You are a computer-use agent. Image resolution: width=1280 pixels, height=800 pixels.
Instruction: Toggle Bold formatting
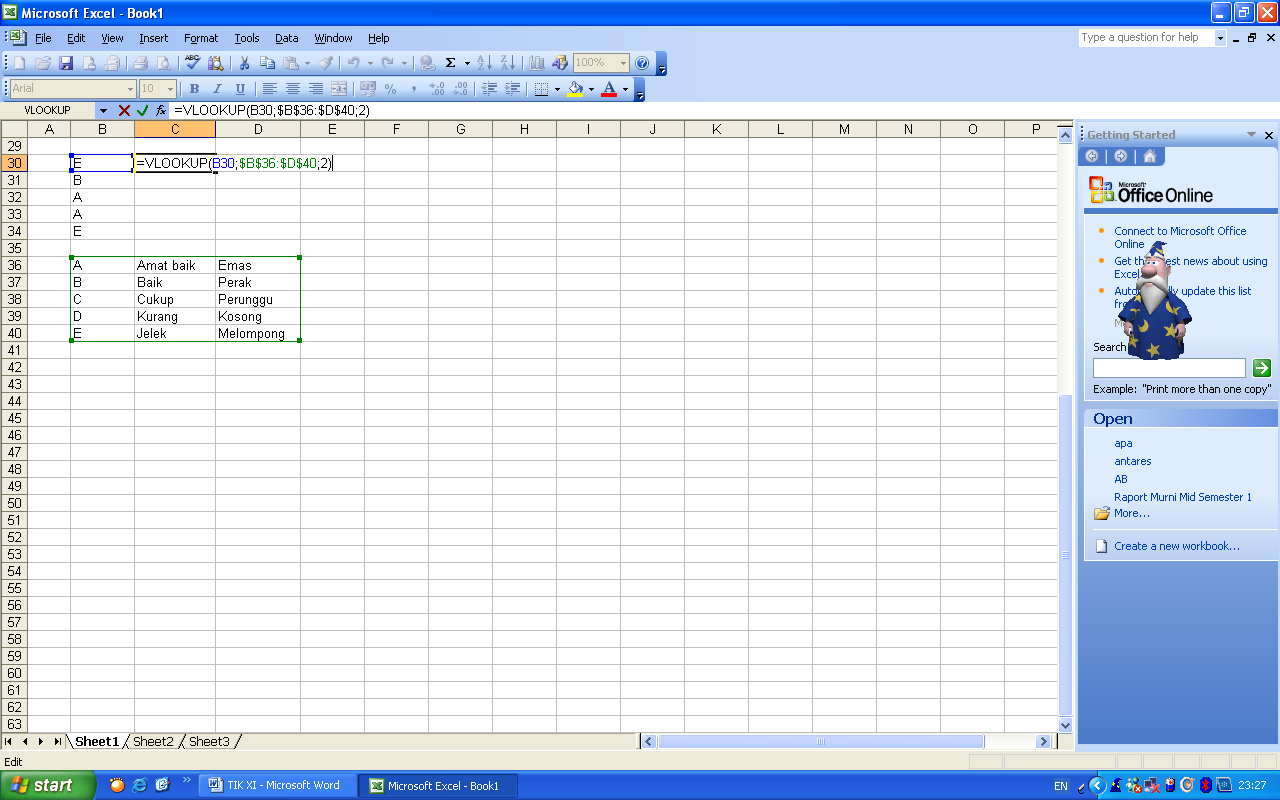[194, 89]
